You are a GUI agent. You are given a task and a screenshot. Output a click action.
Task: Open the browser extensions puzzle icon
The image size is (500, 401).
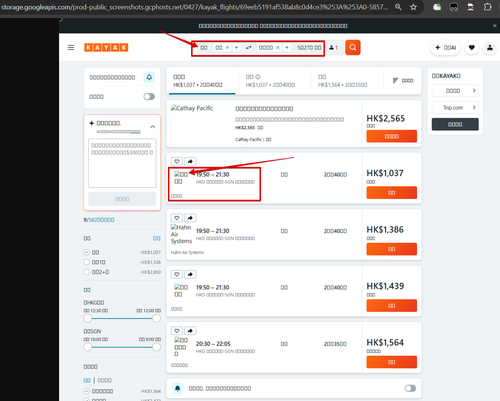click(488, 7)
